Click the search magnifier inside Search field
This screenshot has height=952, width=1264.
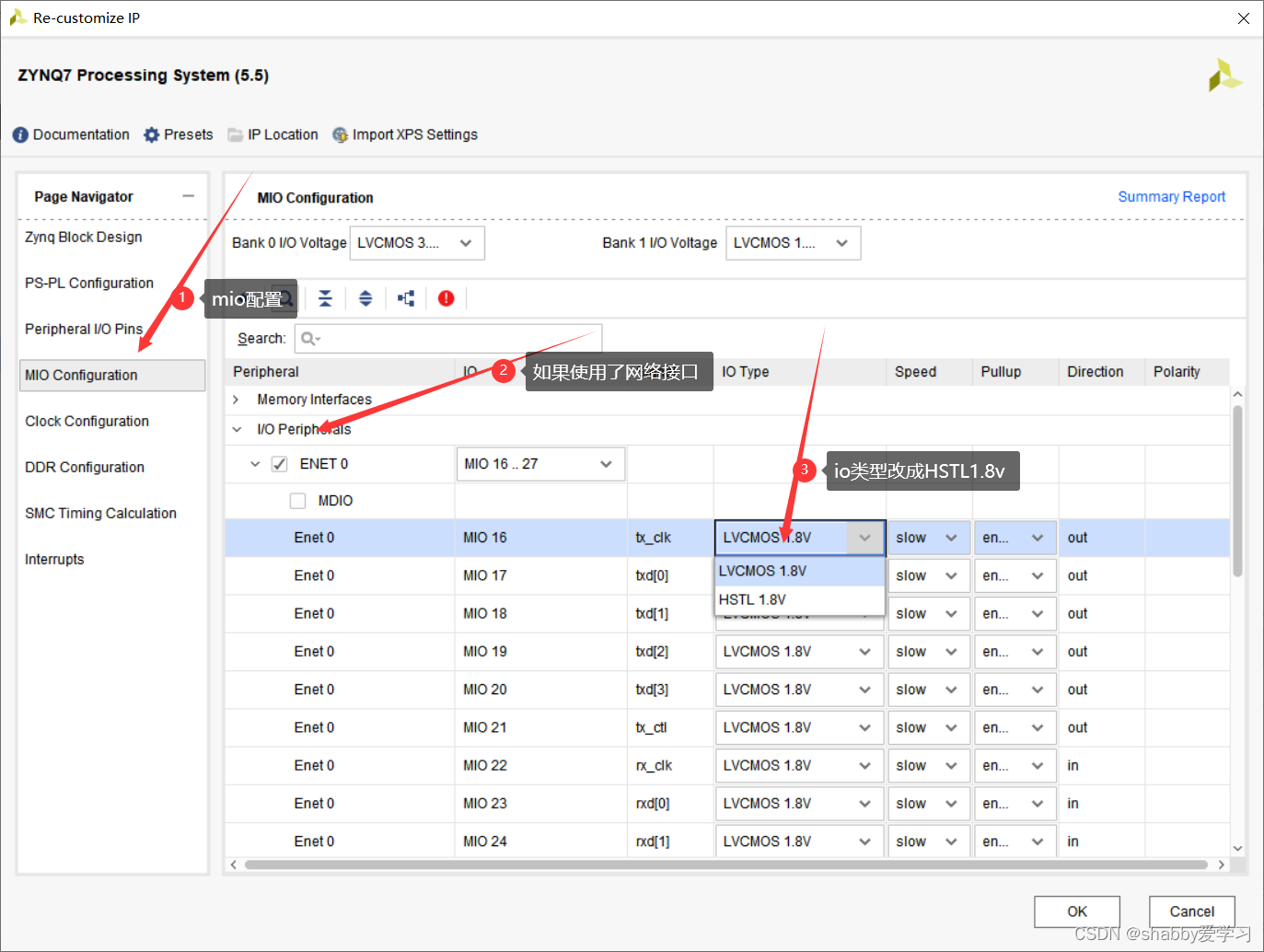point(310,339)
